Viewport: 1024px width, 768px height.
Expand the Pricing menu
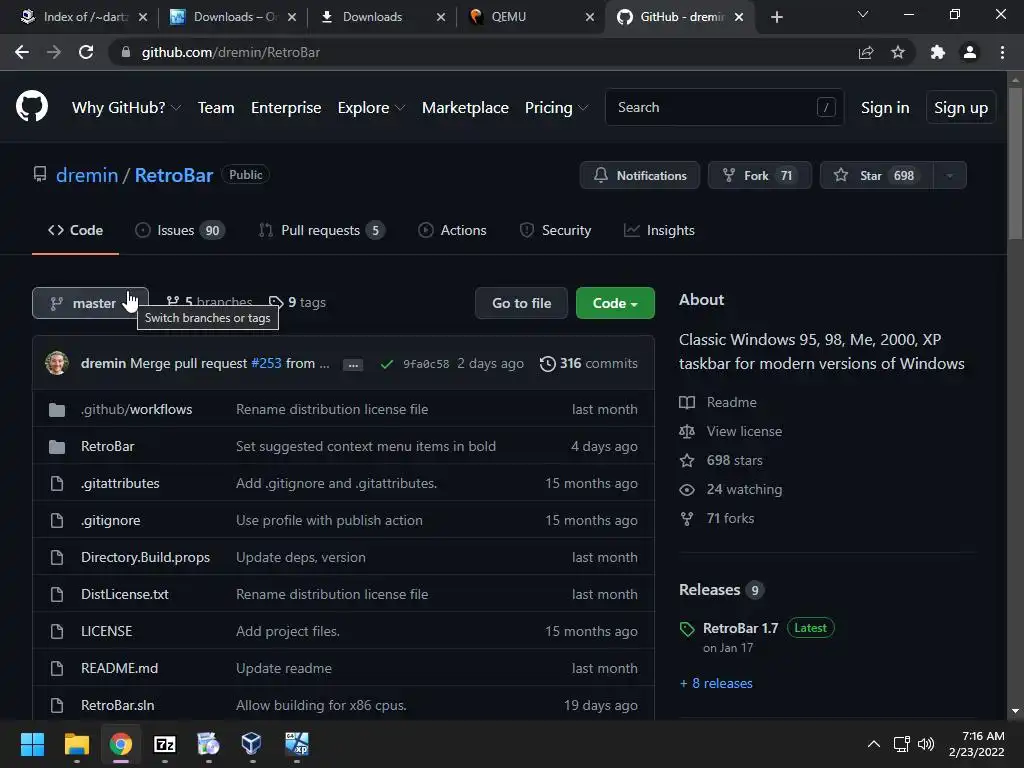556,107
